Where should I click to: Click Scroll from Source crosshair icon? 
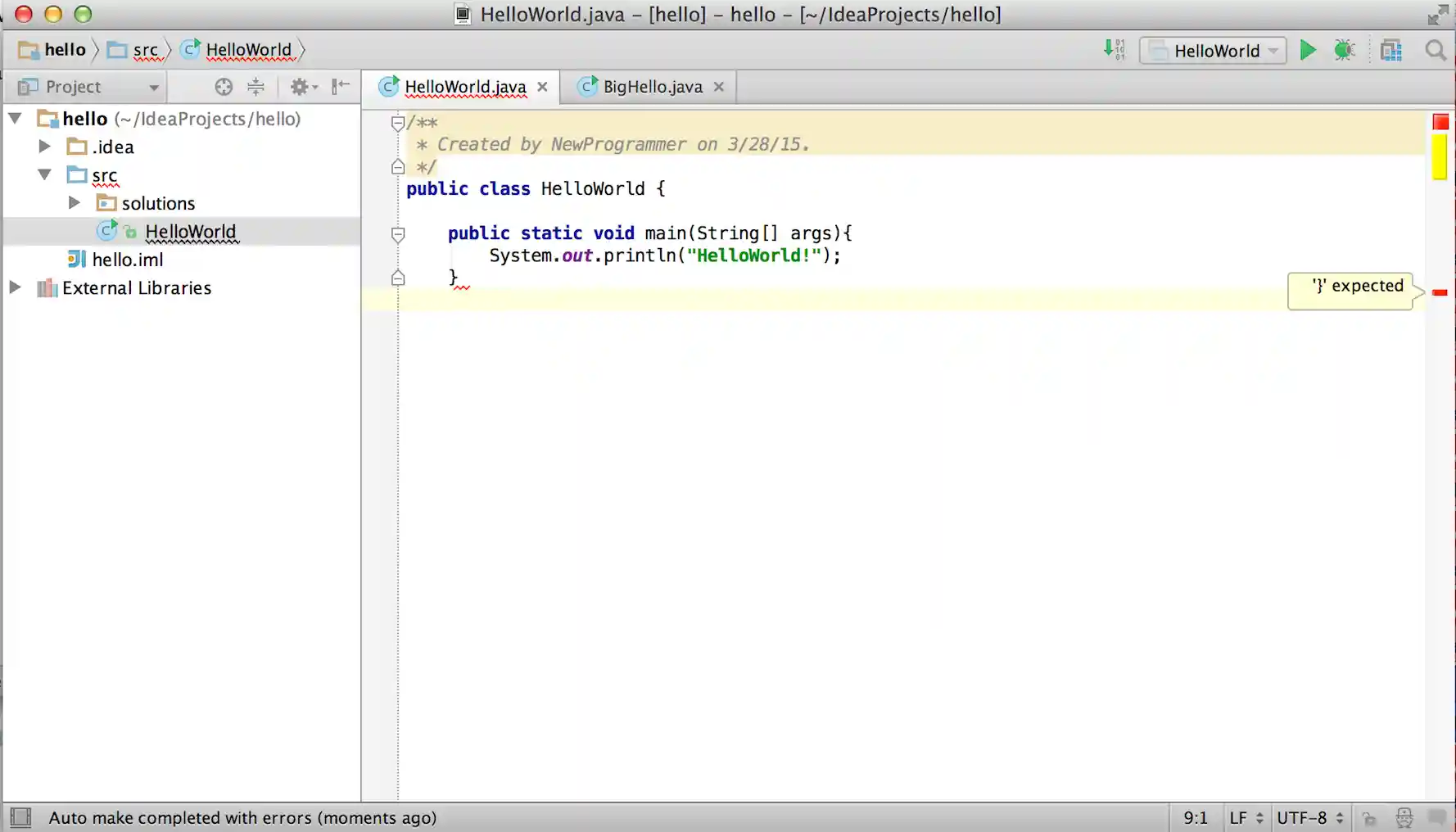coord(224,87)
